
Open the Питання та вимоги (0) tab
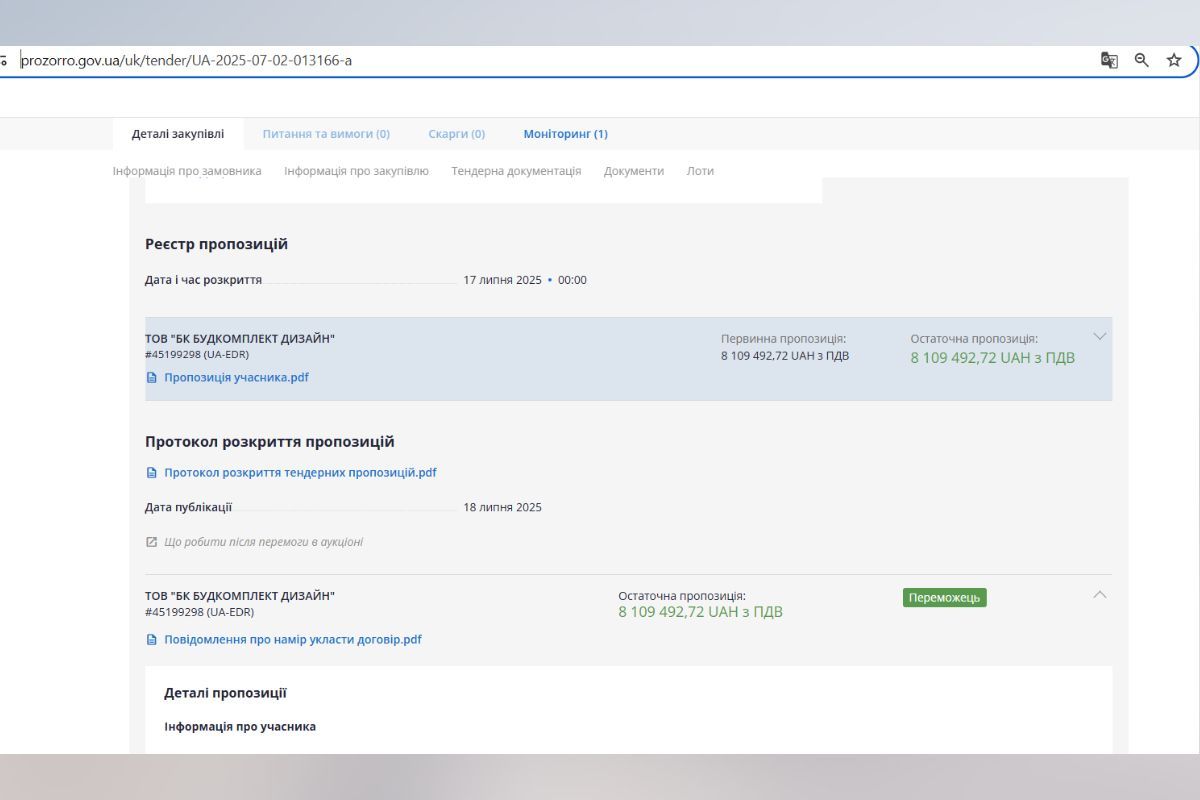[x=326, y=134]
